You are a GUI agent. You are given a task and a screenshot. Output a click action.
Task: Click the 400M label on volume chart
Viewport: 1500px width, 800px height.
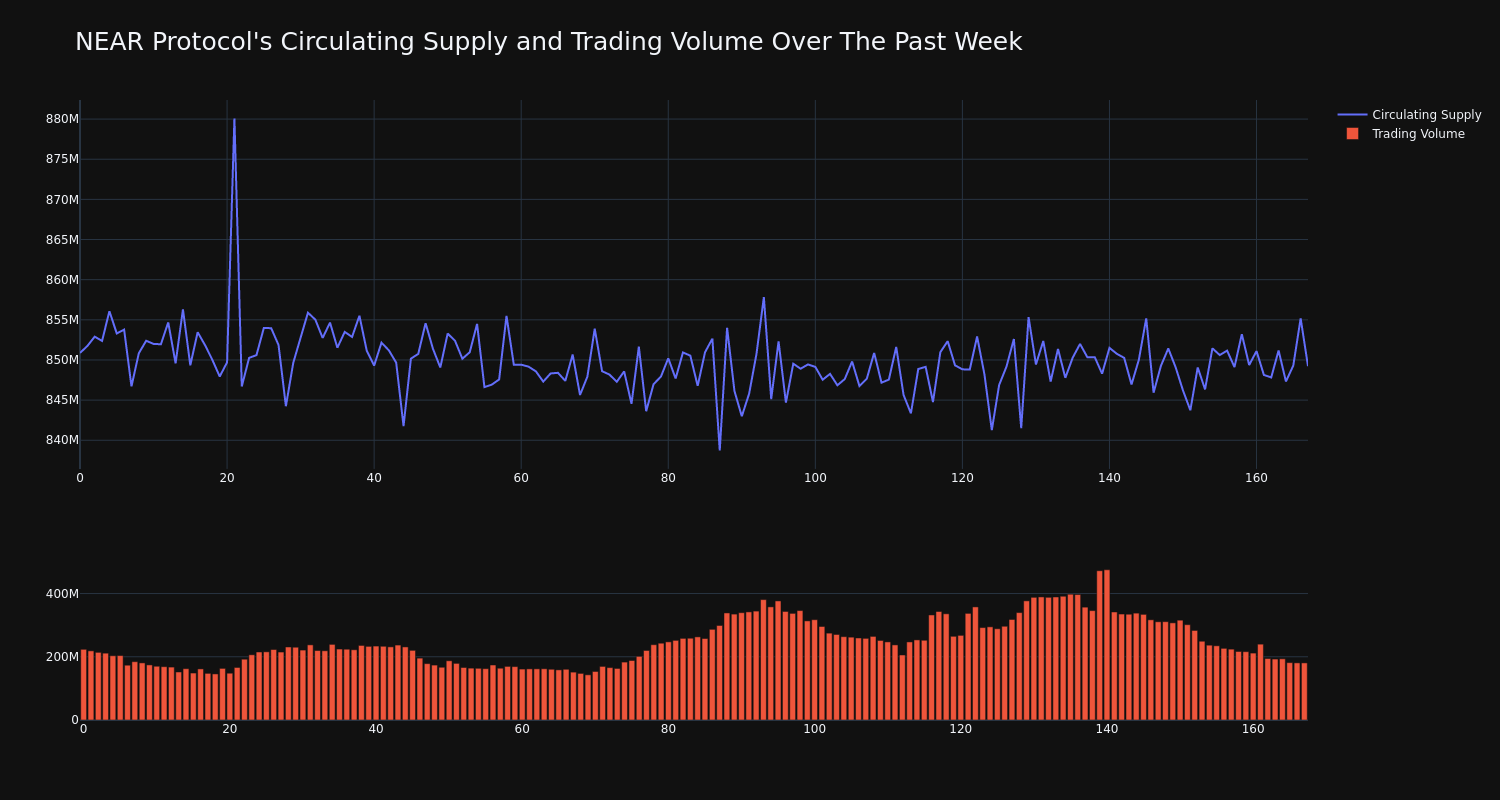(x=62, y=594)
